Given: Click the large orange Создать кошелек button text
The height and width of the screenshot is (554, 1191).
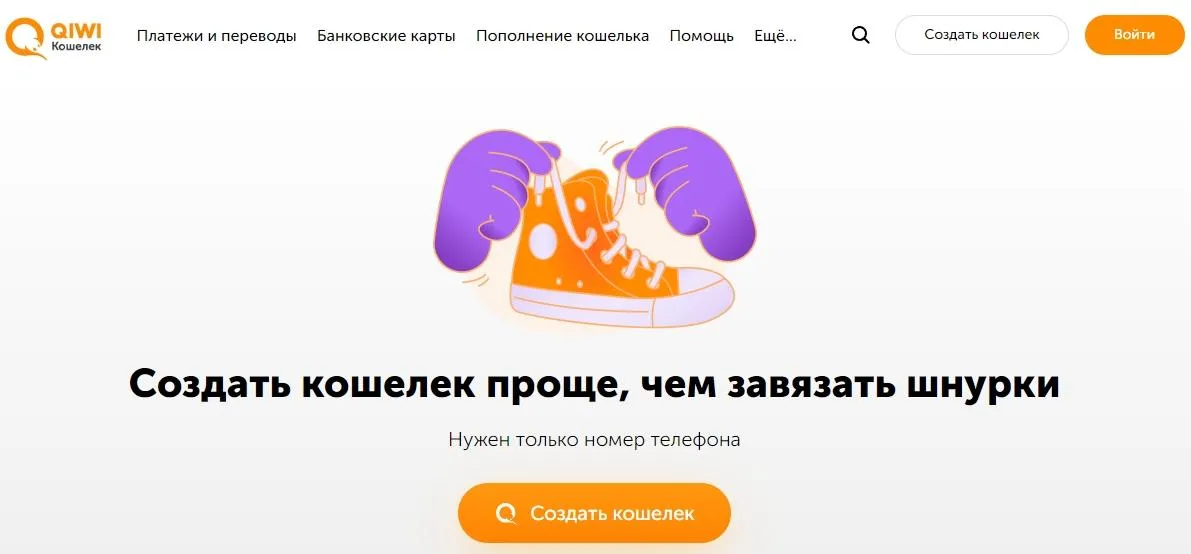Looking at the screenshot, I should pos(612,513).
